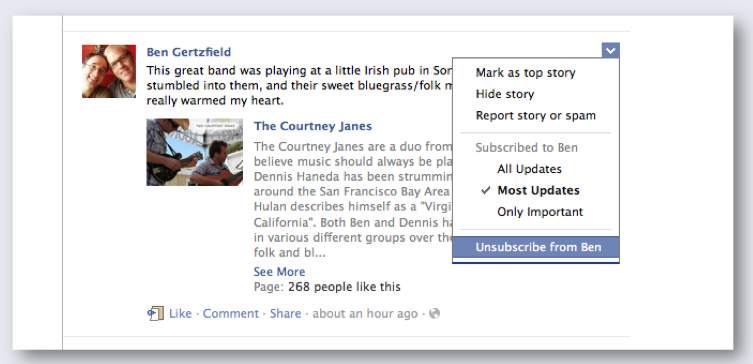The width and height of the screenshot is (753, 364).
Task: Click the Comment link
Action: click(x=231, y=314)
